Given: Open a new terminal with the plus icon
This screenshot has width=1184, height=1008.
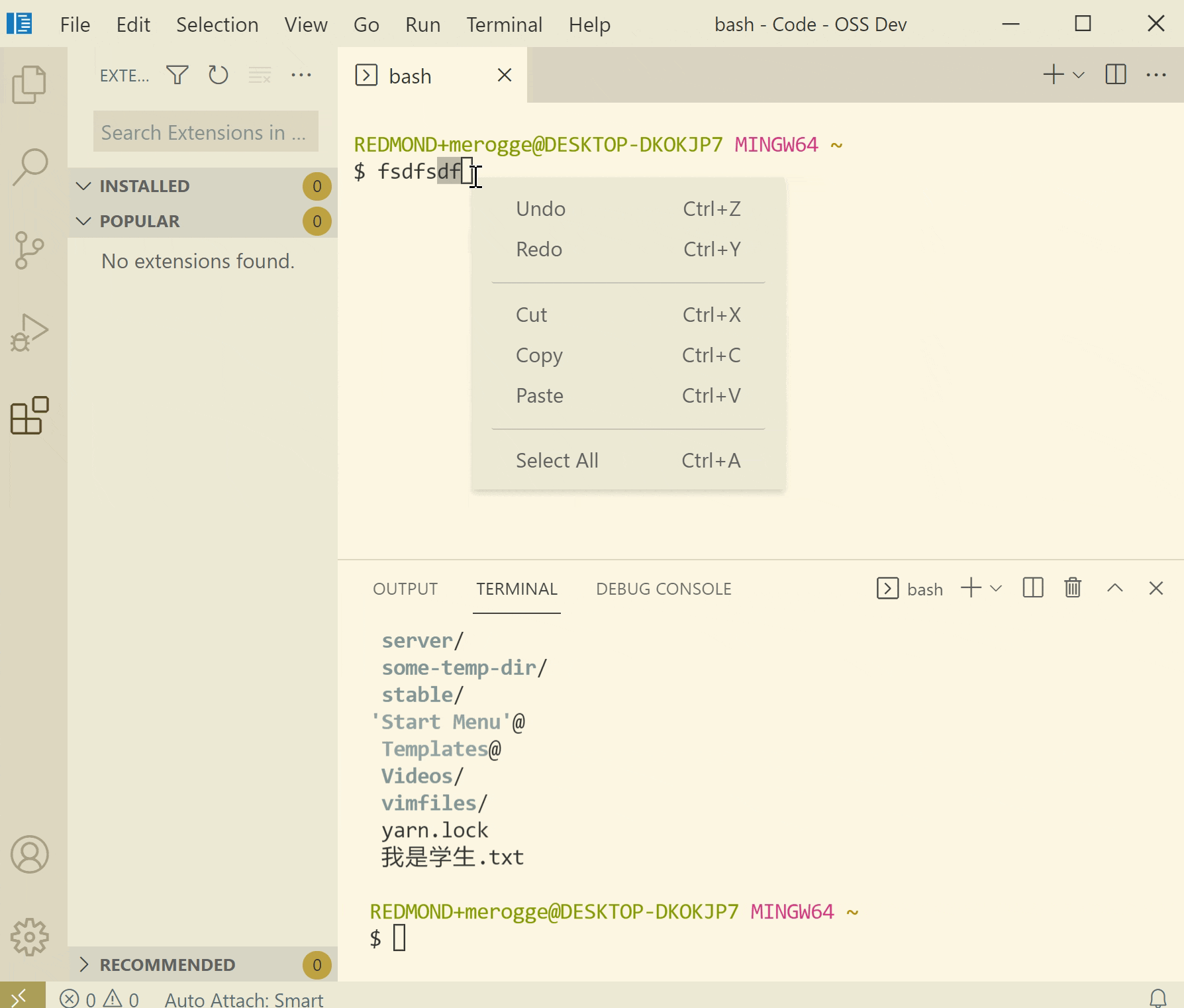Looking at the screenshot, I should [970, 587].
